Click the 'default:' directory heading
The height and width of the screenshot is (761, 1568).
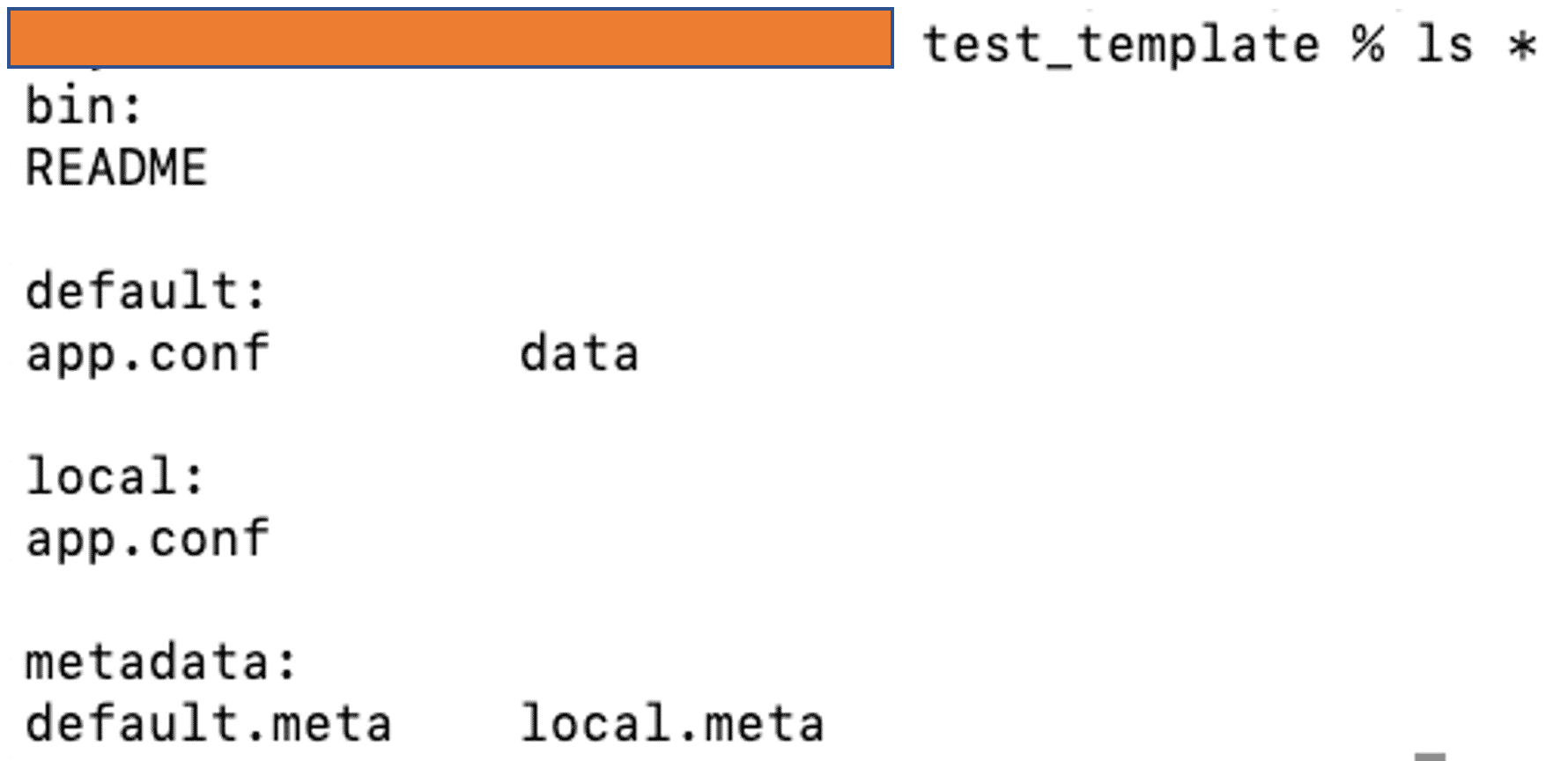click(x=145, y=291)
